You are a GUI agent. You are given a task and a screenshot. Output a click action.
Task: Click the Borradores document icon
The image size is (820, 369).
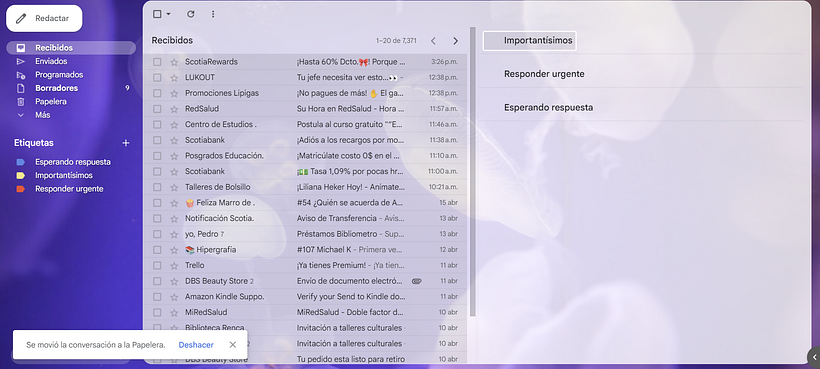21,88
